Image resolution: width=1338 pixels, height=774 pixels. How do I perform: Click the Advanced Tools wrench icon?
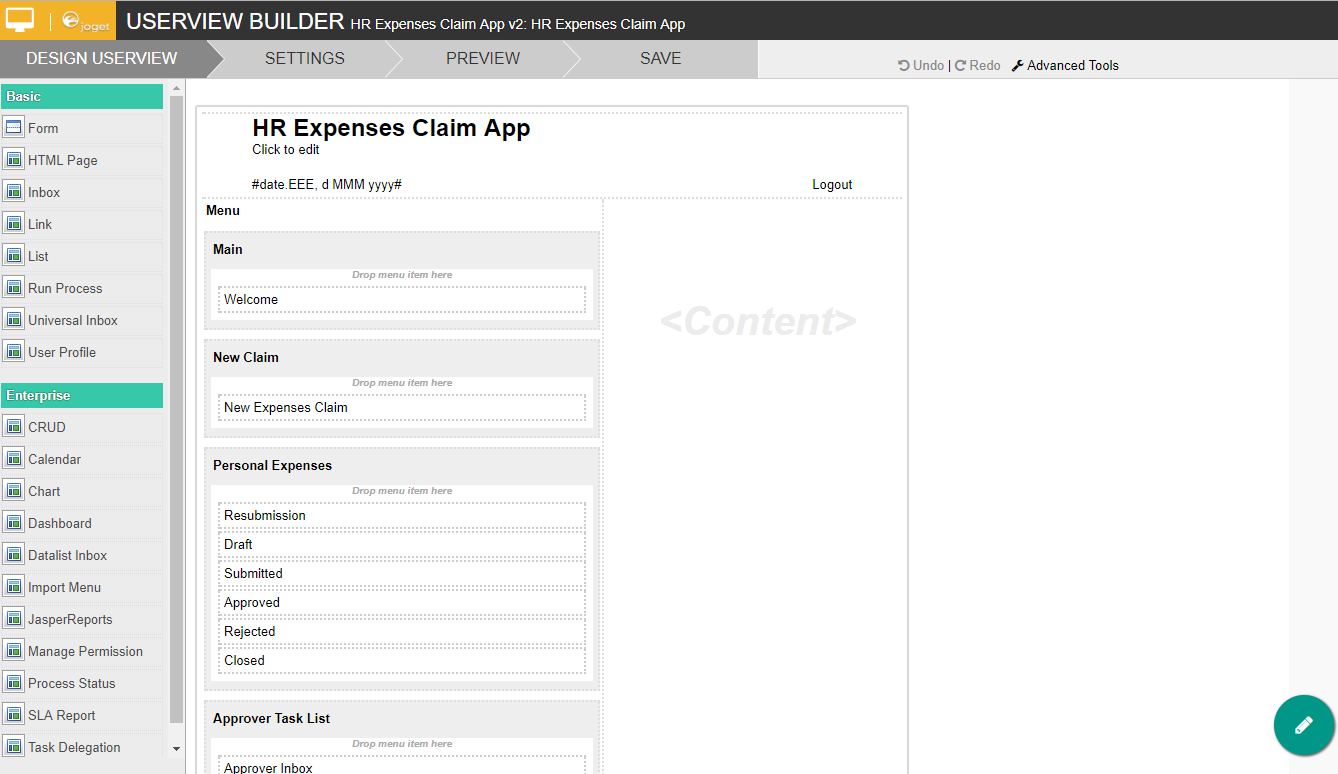1018,65
